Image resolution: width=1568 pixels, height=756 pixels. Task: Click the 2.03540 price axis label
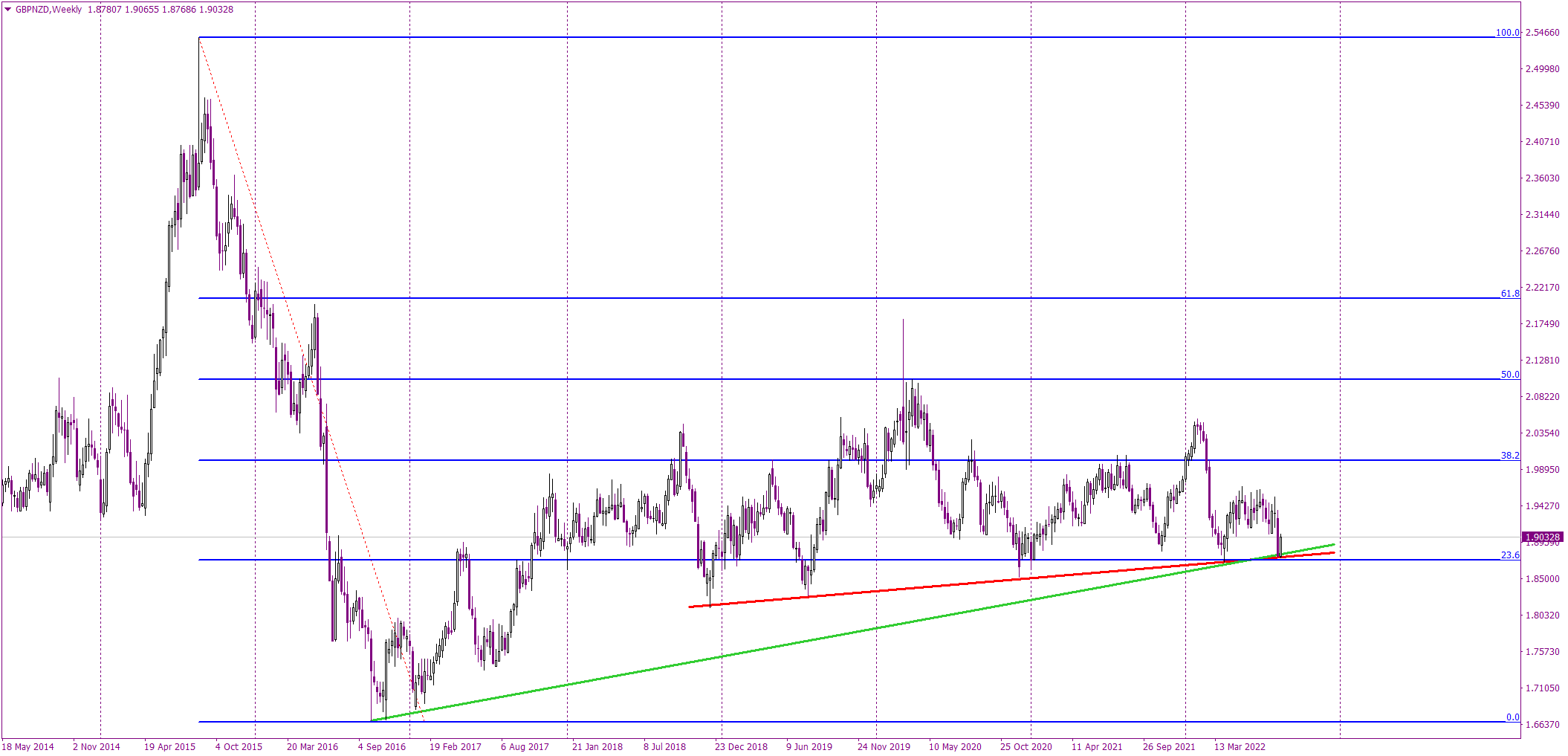[x=1542, y=433]
